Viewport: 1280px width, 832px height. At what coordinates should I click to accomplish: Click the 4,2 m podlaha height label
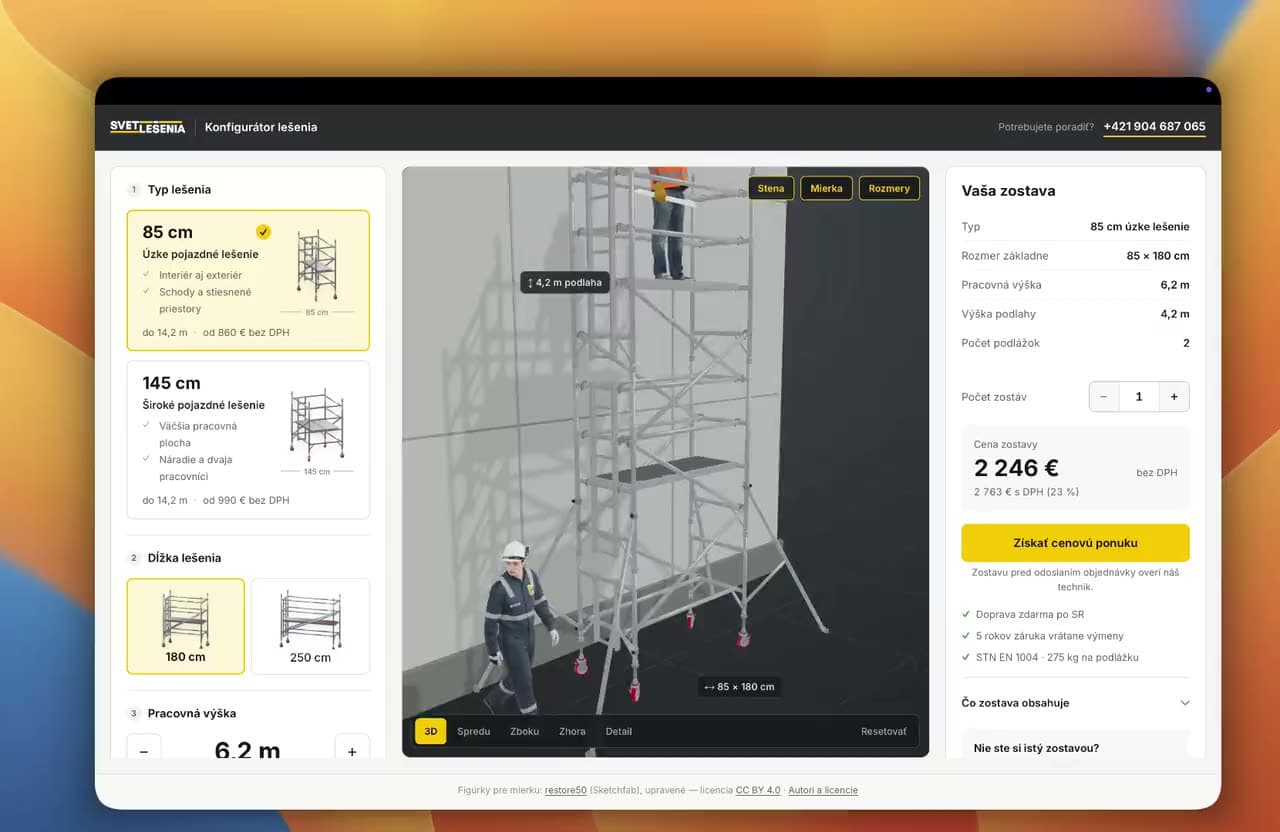pyautogui.click(x=565, y=283)
